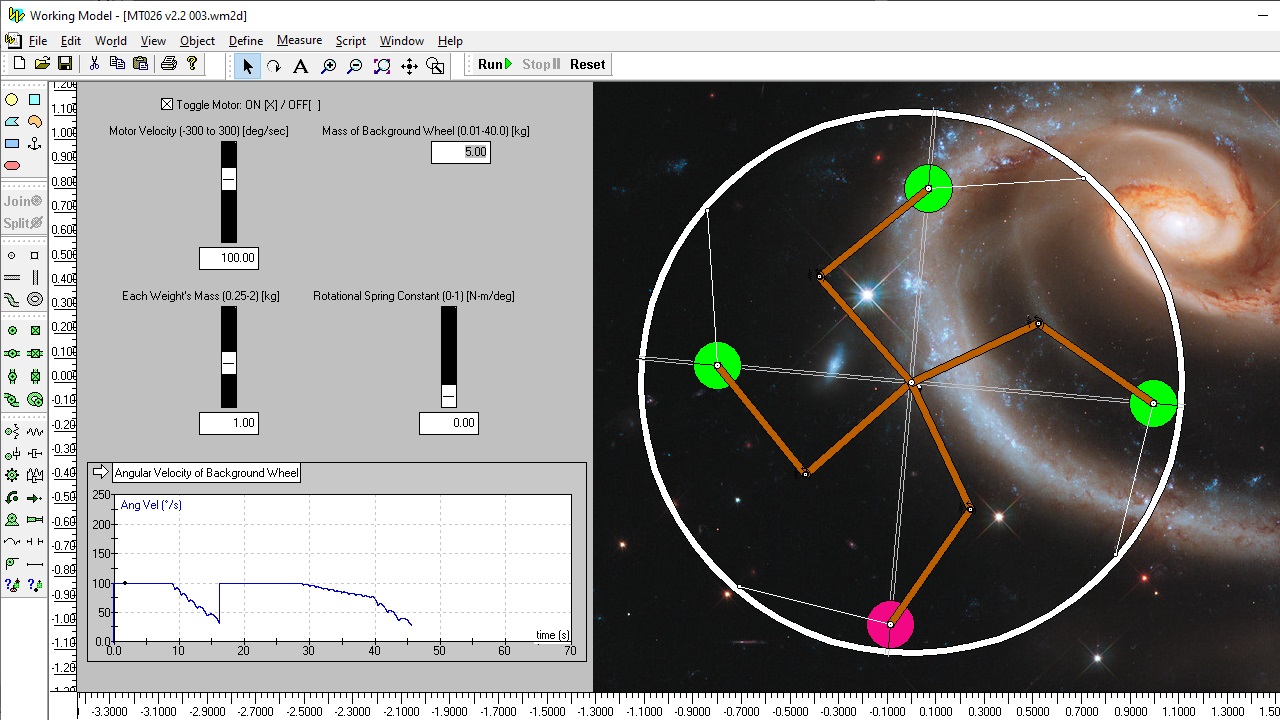Image resolution: width=1280 pixels, height=720 pixels.
Task: Click the top green weight on the wheel
Action: pos(928,188)
